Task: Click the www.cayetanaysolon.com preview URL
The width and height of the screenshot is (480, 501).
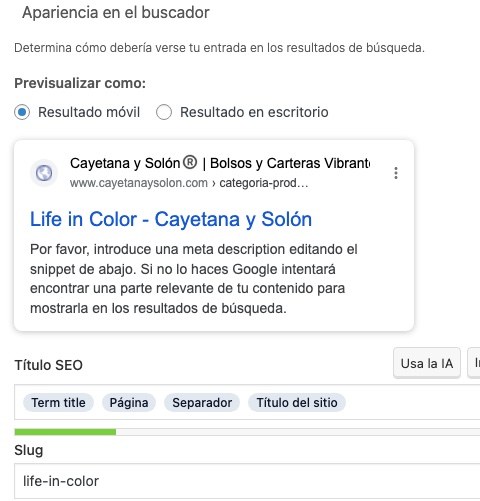Action: tap(139, 183)
